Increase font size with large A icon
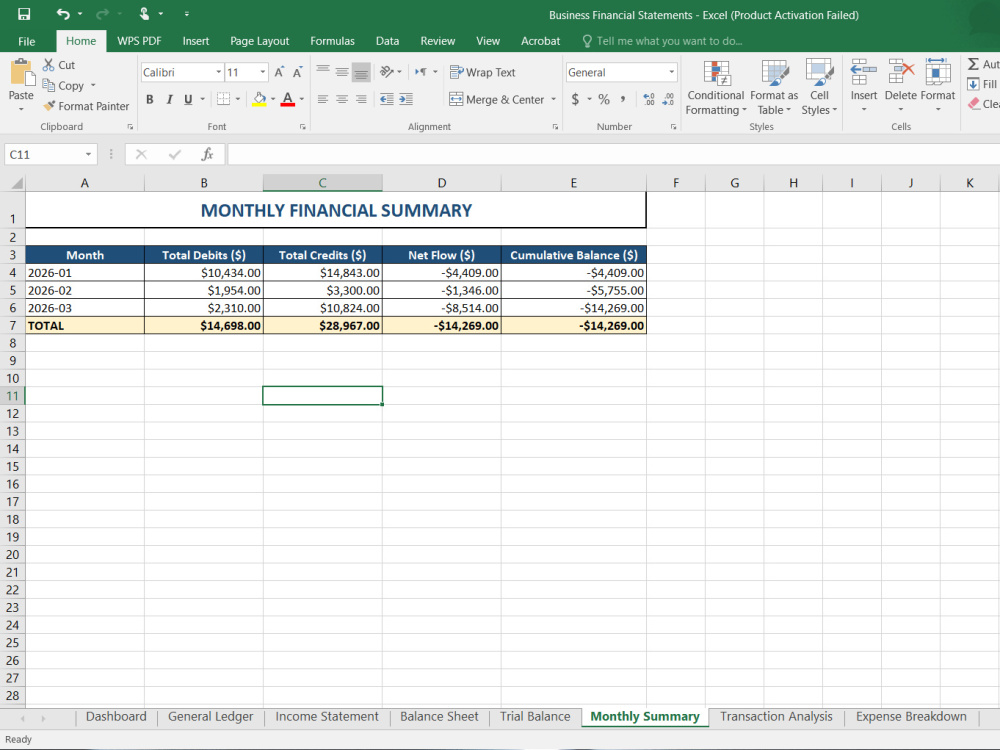This screenshot has height=750, width=1000. point(279,73)
